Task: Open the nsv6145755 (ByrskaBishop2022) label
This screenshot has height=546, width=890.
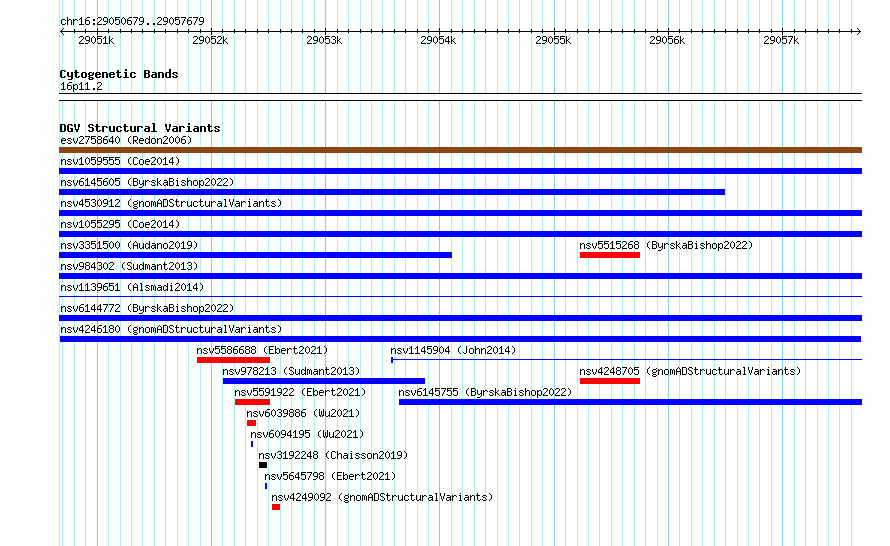Action: click(485, 392)
